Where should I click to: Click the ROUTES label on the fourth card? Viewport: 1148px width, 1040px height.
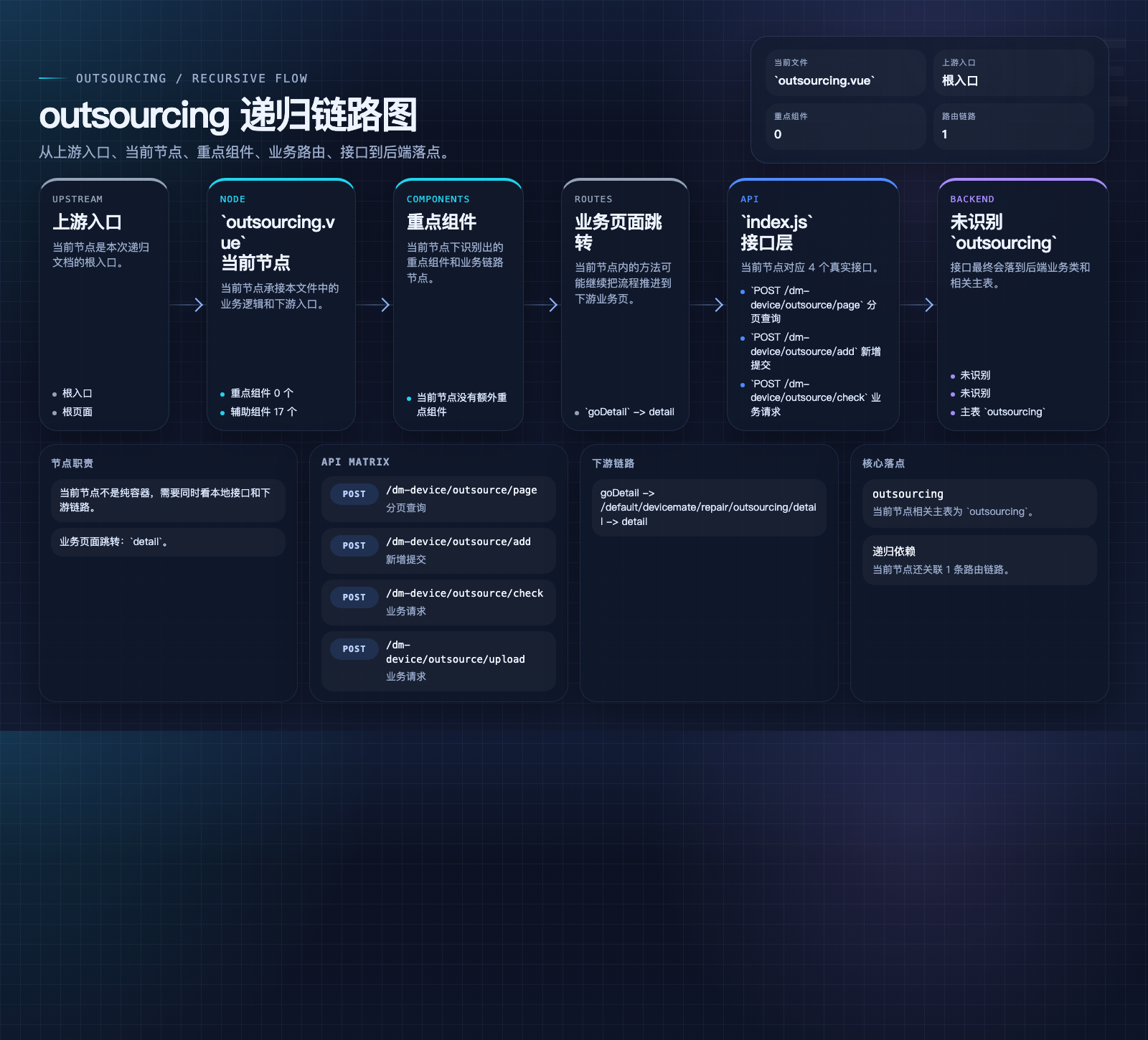point(593,199)
